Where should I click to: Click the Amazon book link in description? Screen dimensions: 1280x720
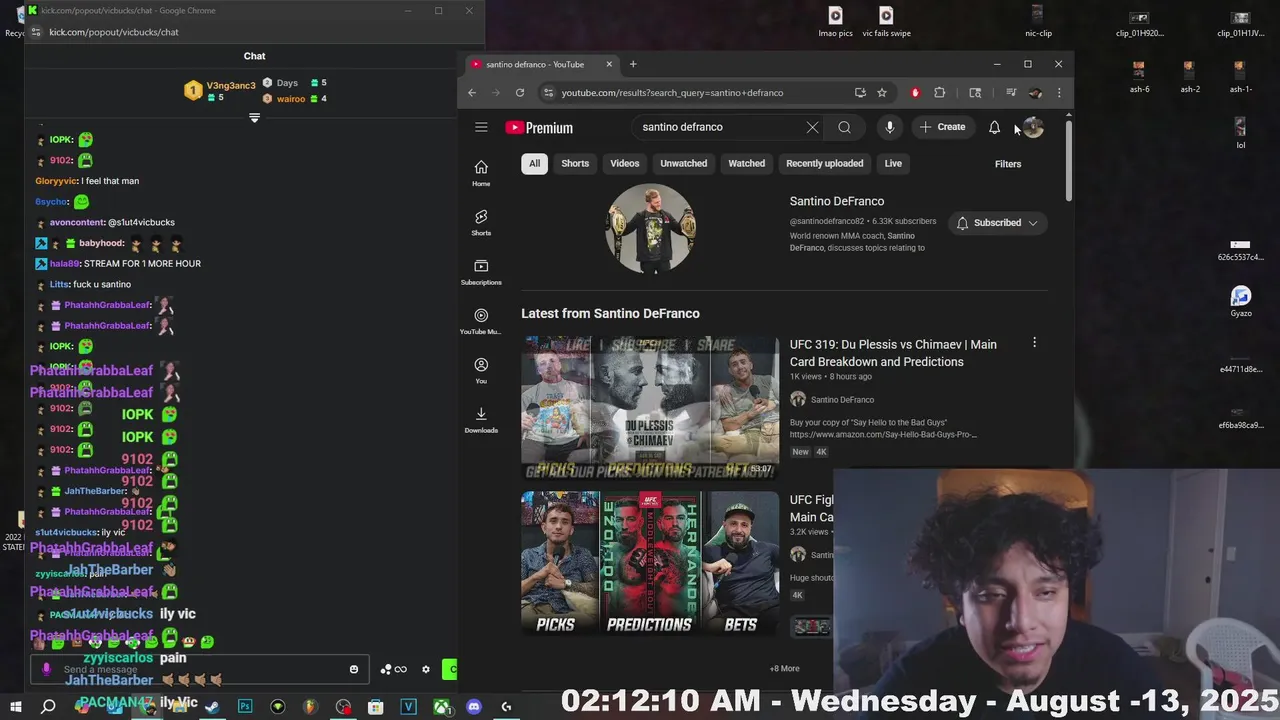tap(883, 435)
